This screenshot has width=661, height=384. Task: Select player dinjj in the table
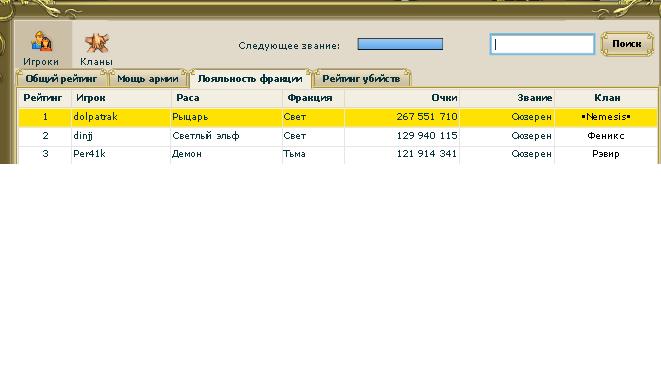coord(83,136)
